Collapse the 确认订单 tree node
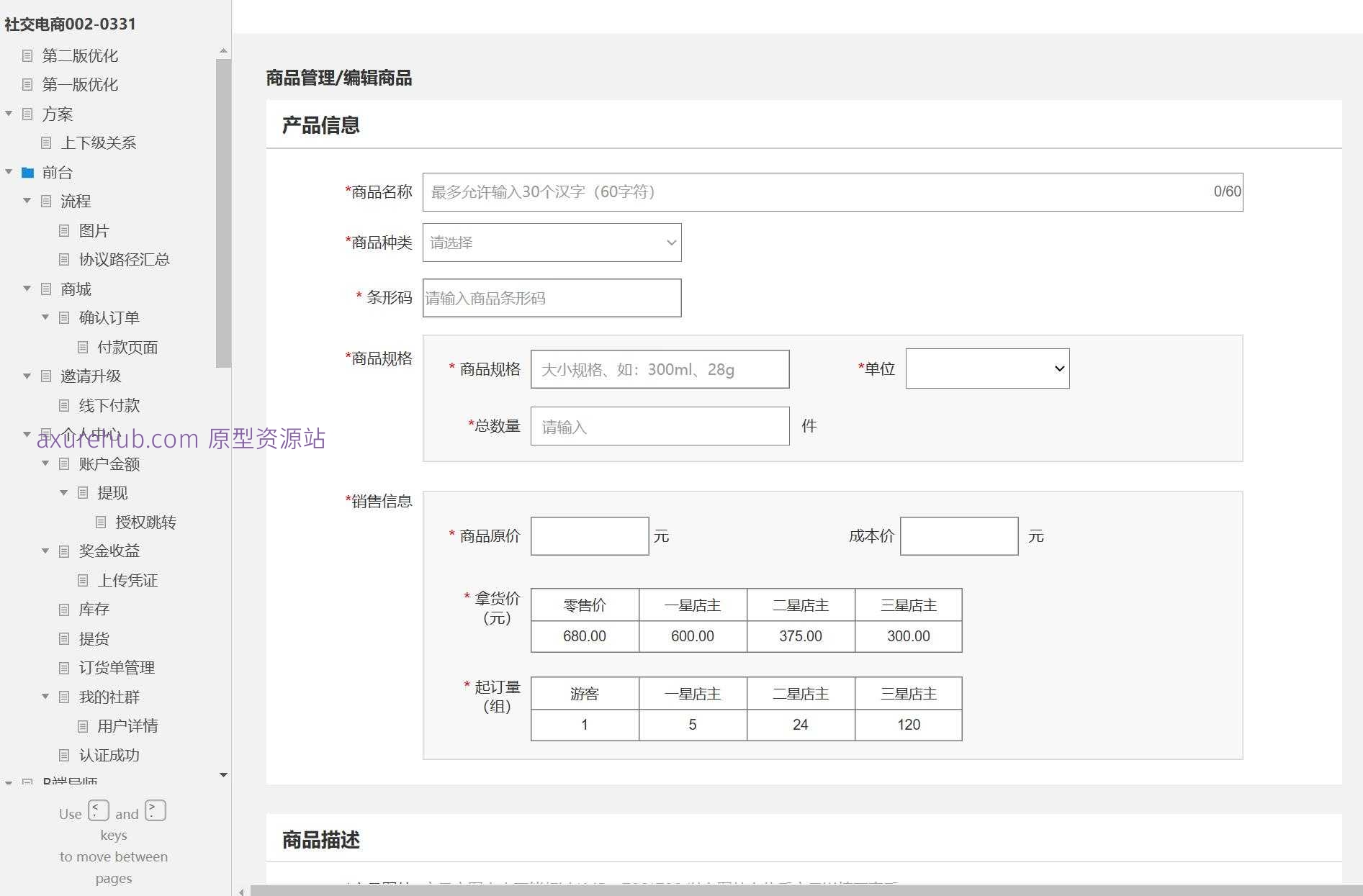Viewport: 1363px width, 896px height. tap(45, 317)
